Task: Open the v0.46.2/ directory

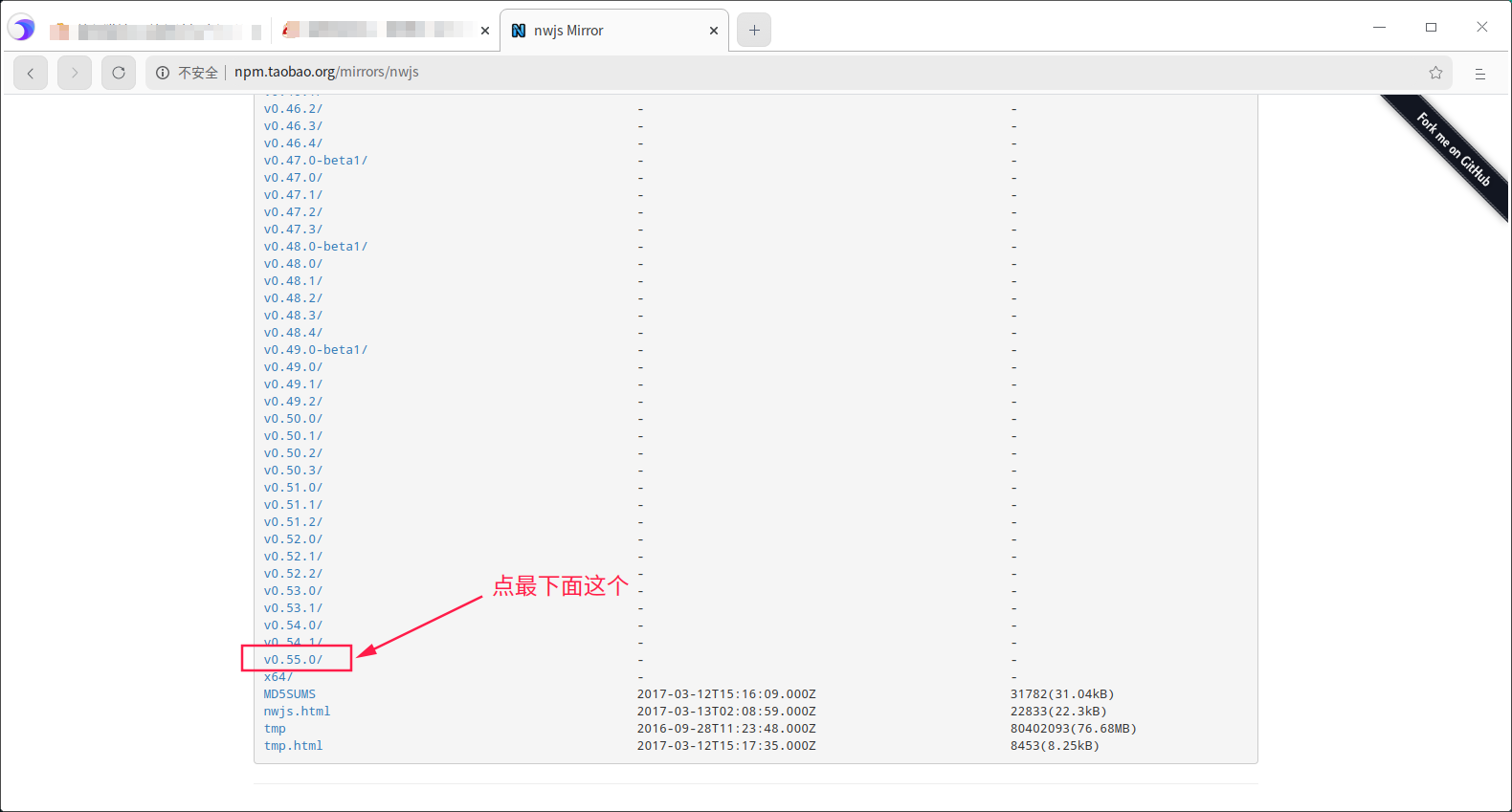Action: 293,109
